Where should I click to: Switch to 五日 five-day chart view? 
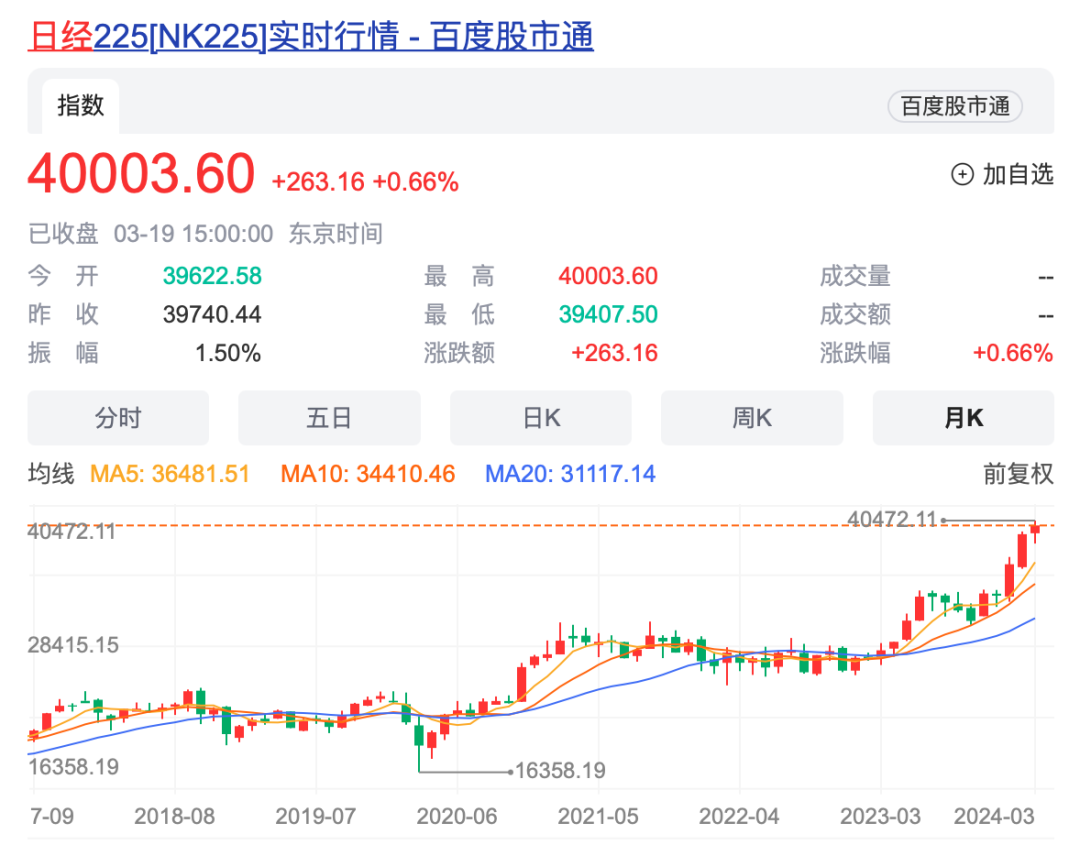(x=329, y=417)
